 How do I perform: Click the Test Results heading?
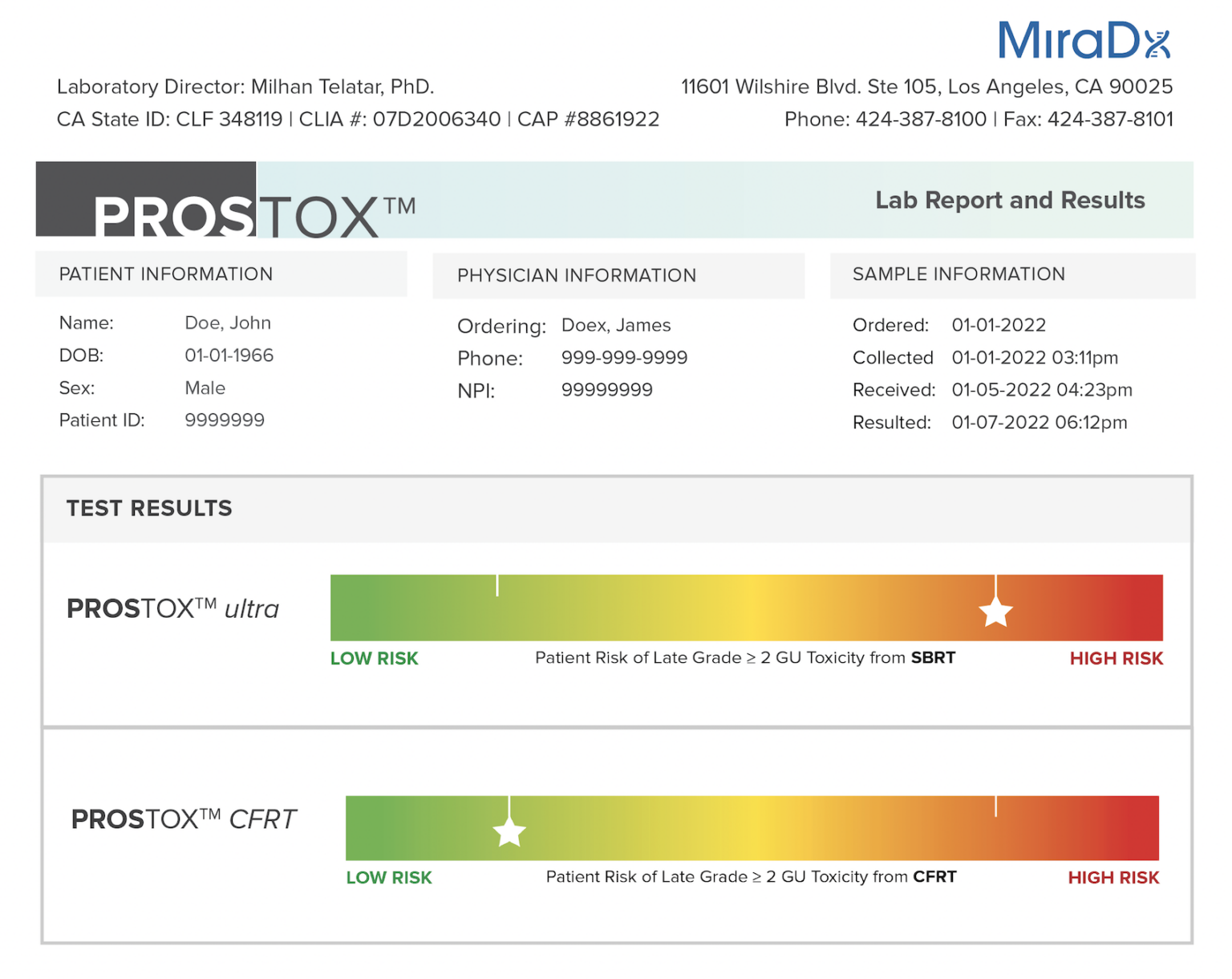(x=149, y=509)
